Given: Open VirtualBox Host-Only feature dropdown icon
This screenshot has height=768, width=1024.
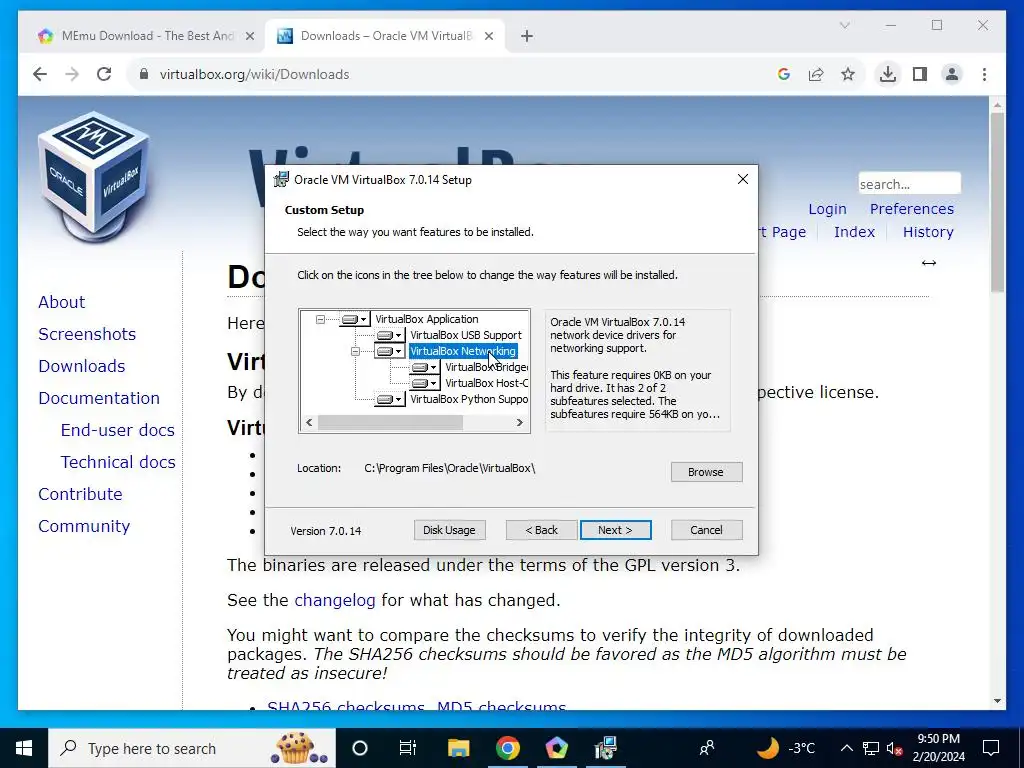Looking at the screenshot, I should pos(424,383).
